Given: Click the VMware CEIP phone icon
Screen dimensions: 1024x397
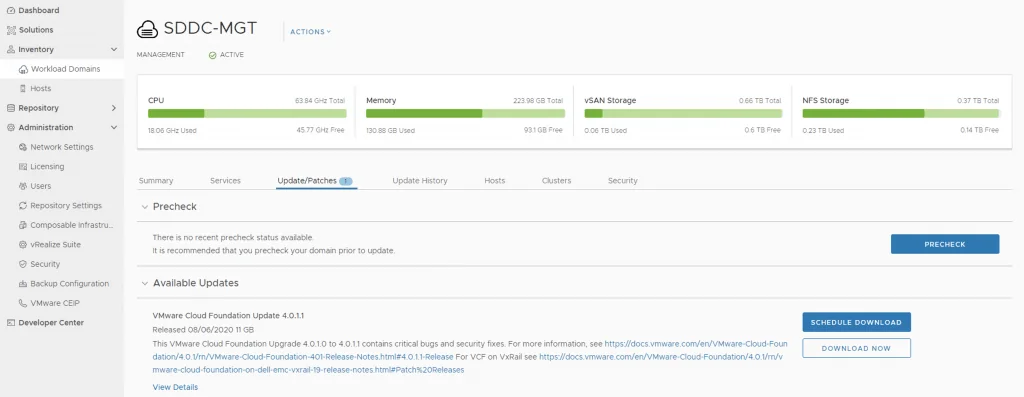Looking at the screenshot, I should (24, 304).
